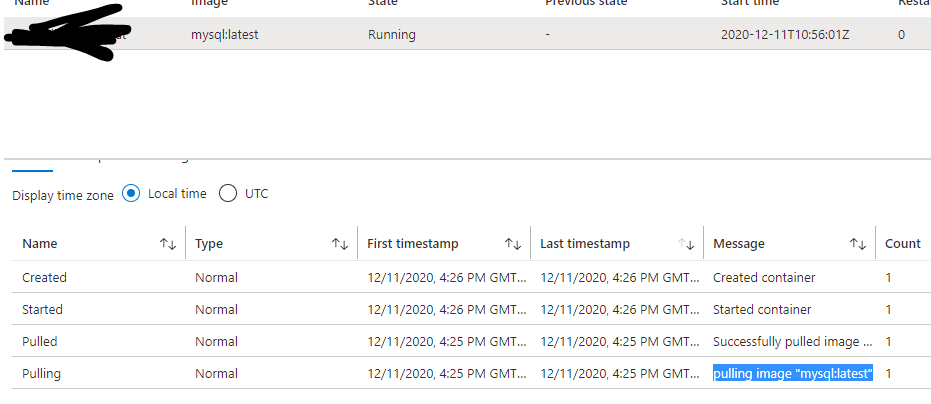The width and height of the screenshot is (931, 404).
Task: Click the Count column header
Action: [x=903, y=244]
